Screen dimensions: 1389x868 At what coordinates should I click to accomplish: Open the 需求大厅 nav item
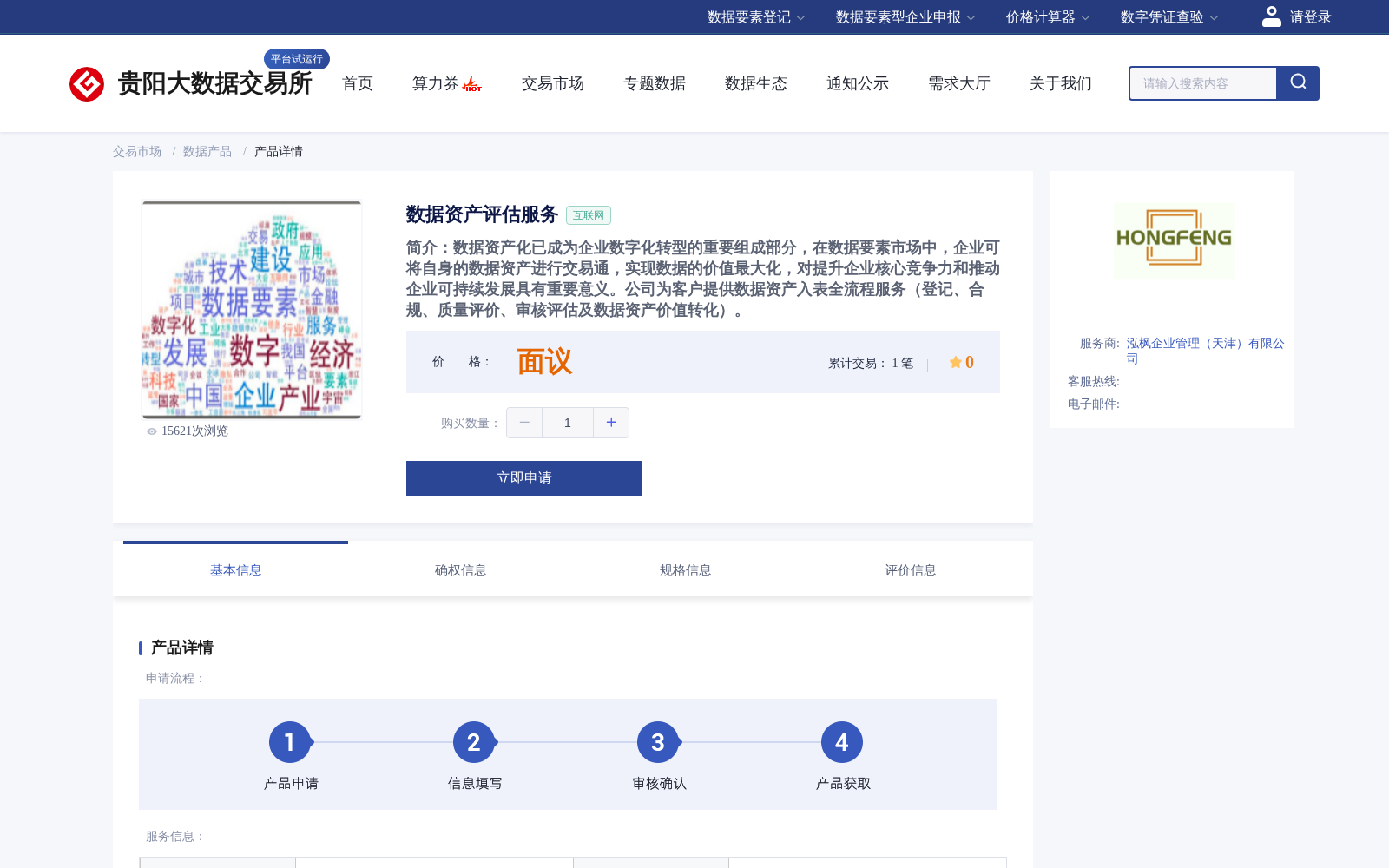[959, 83]
